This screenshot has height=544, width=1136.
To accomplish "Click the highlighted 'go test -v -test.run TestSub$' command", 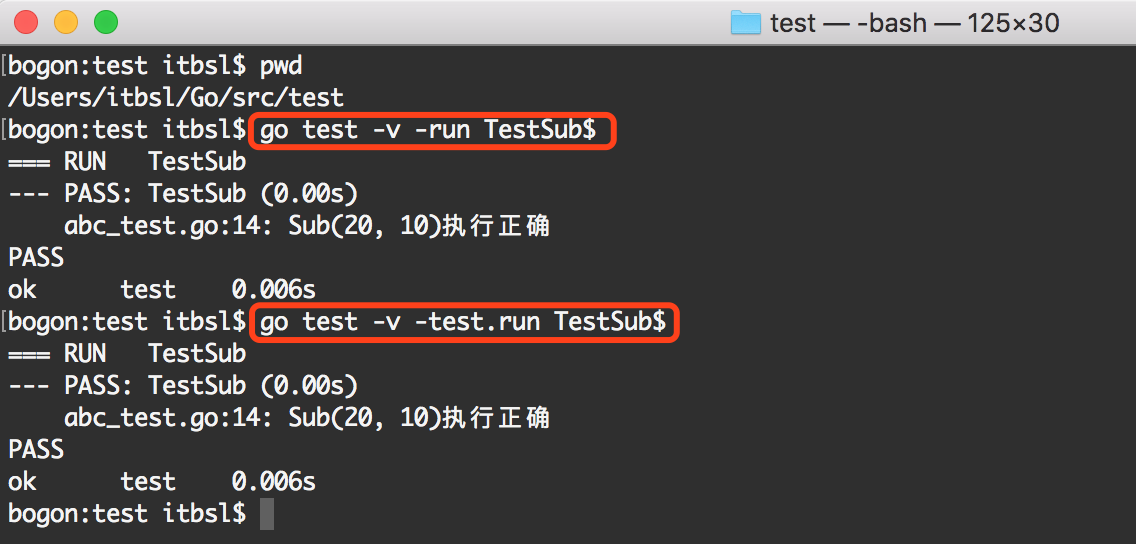I will (x=462, y=322).
